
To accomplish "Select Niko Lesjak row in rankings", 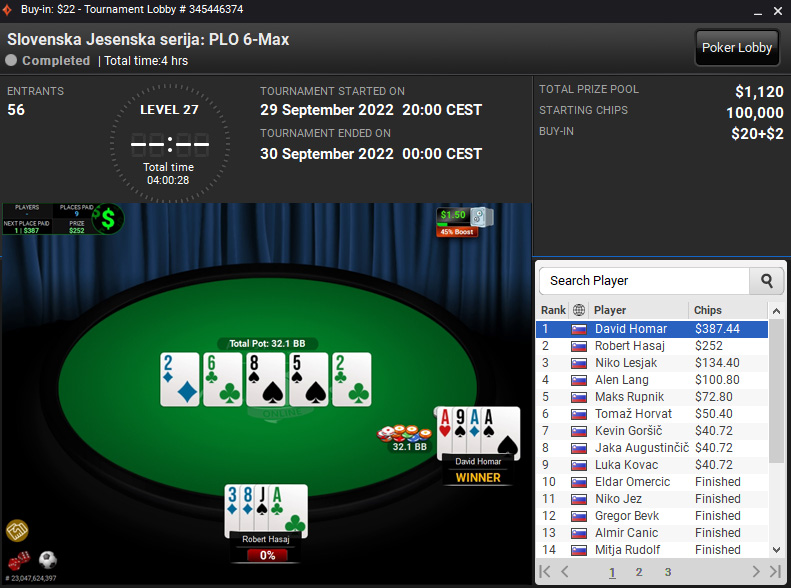I will point(652,363).
